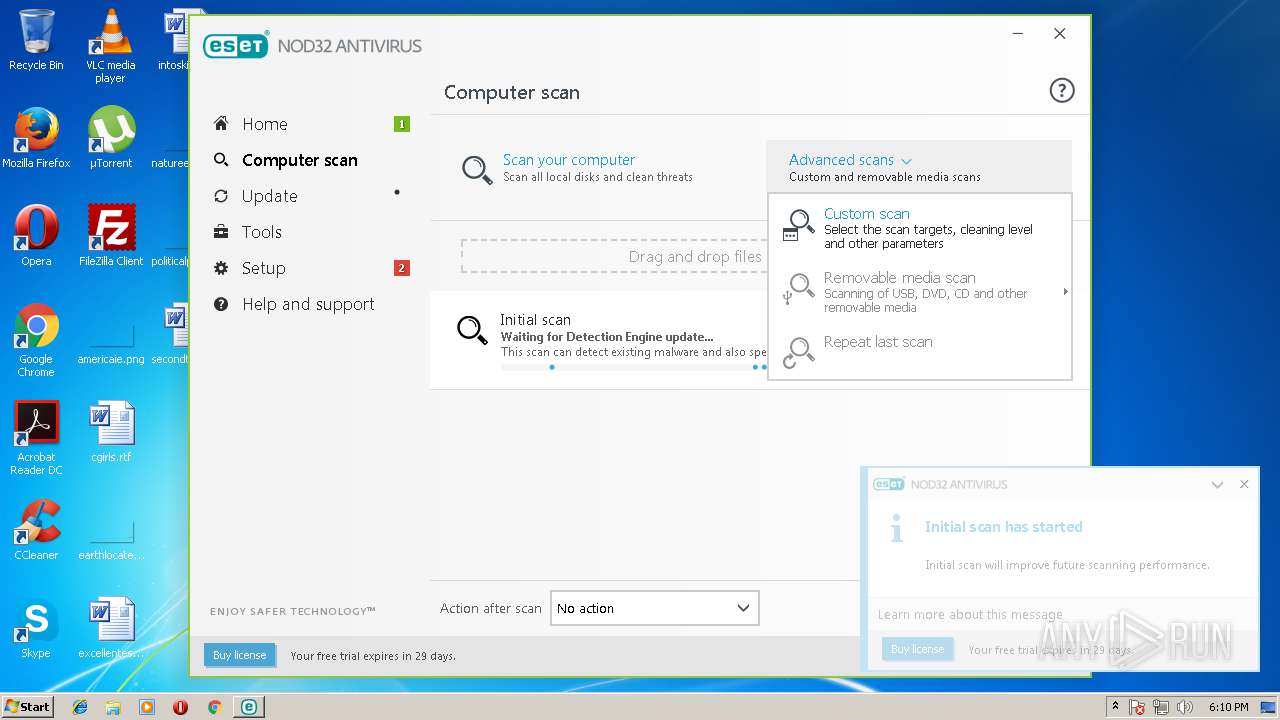Click the Home house icon
Viewport: 1280px width, 720px height.
221,123
